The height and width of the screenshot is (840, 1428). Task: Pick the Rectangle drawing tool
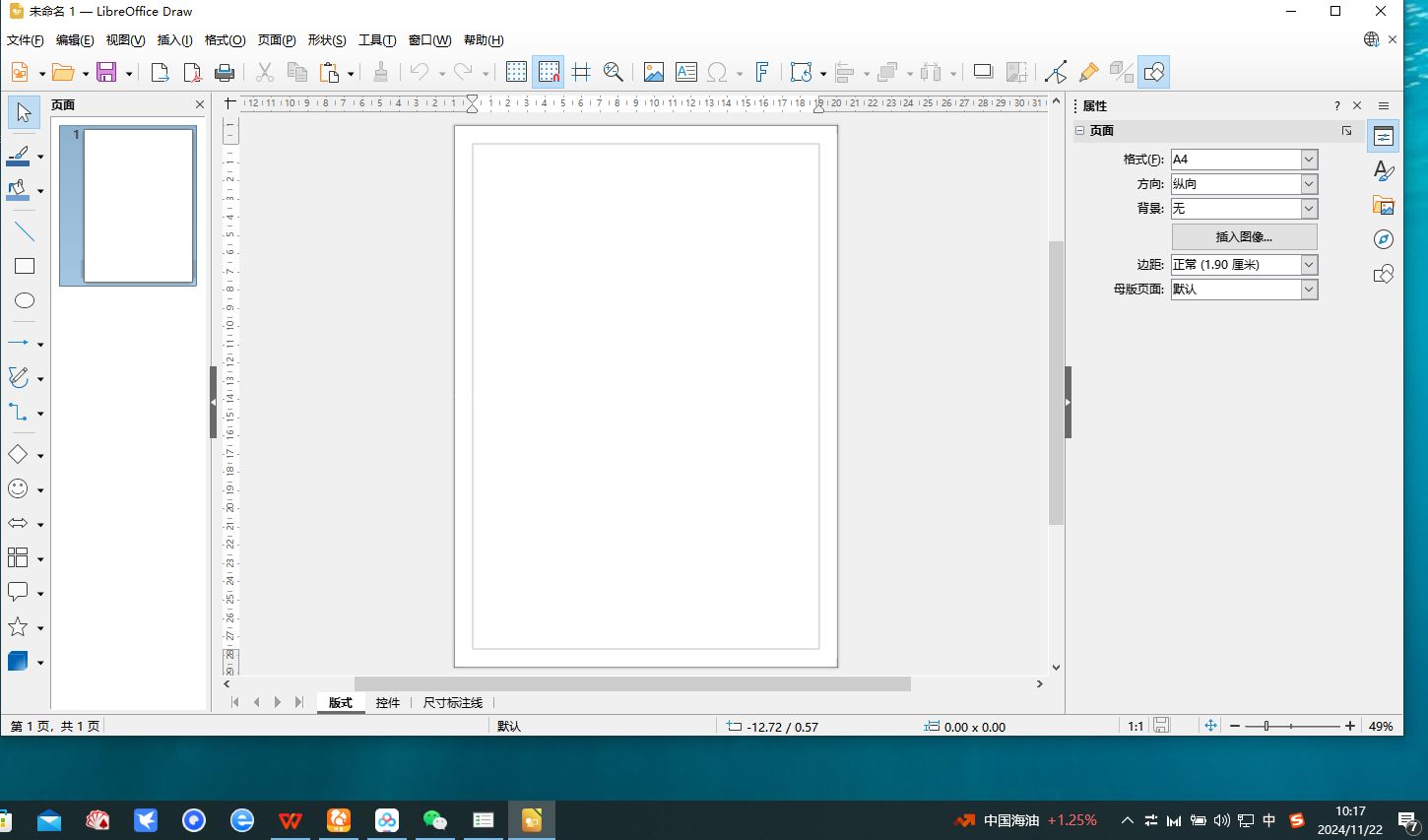point(24,266)
